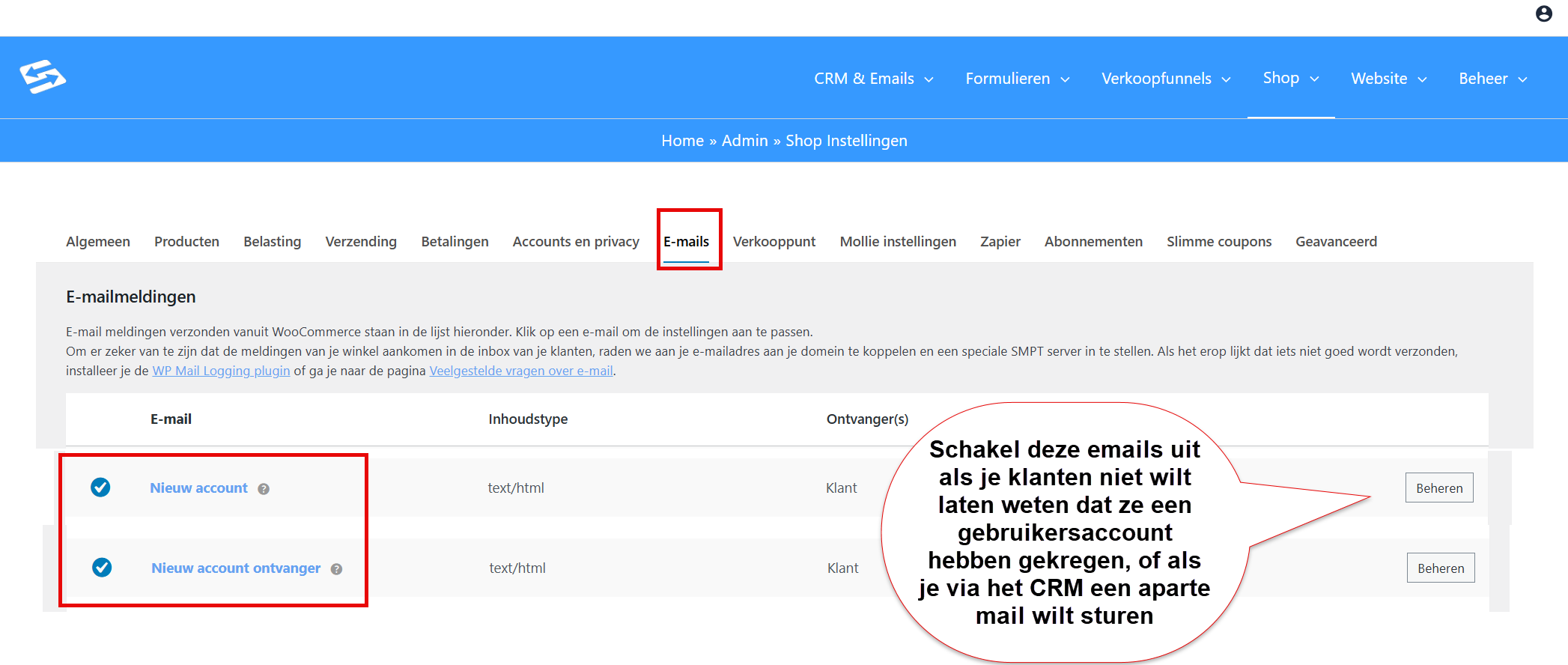The width and height of the screenshot is (1568, 665).
Task: Click help icon beside Nieuw account ontvanger
Action: click(337, 569)
